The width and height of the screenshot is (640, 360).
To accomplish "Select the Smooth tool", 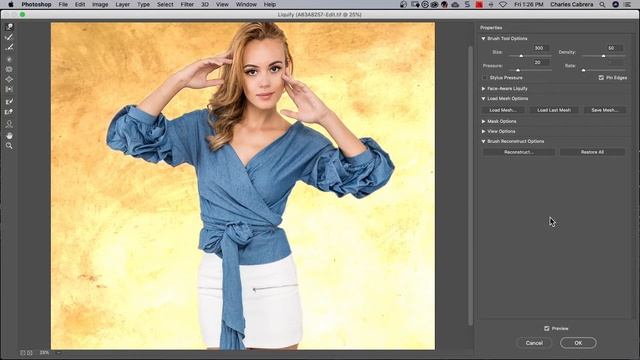I will click(9, 47).
